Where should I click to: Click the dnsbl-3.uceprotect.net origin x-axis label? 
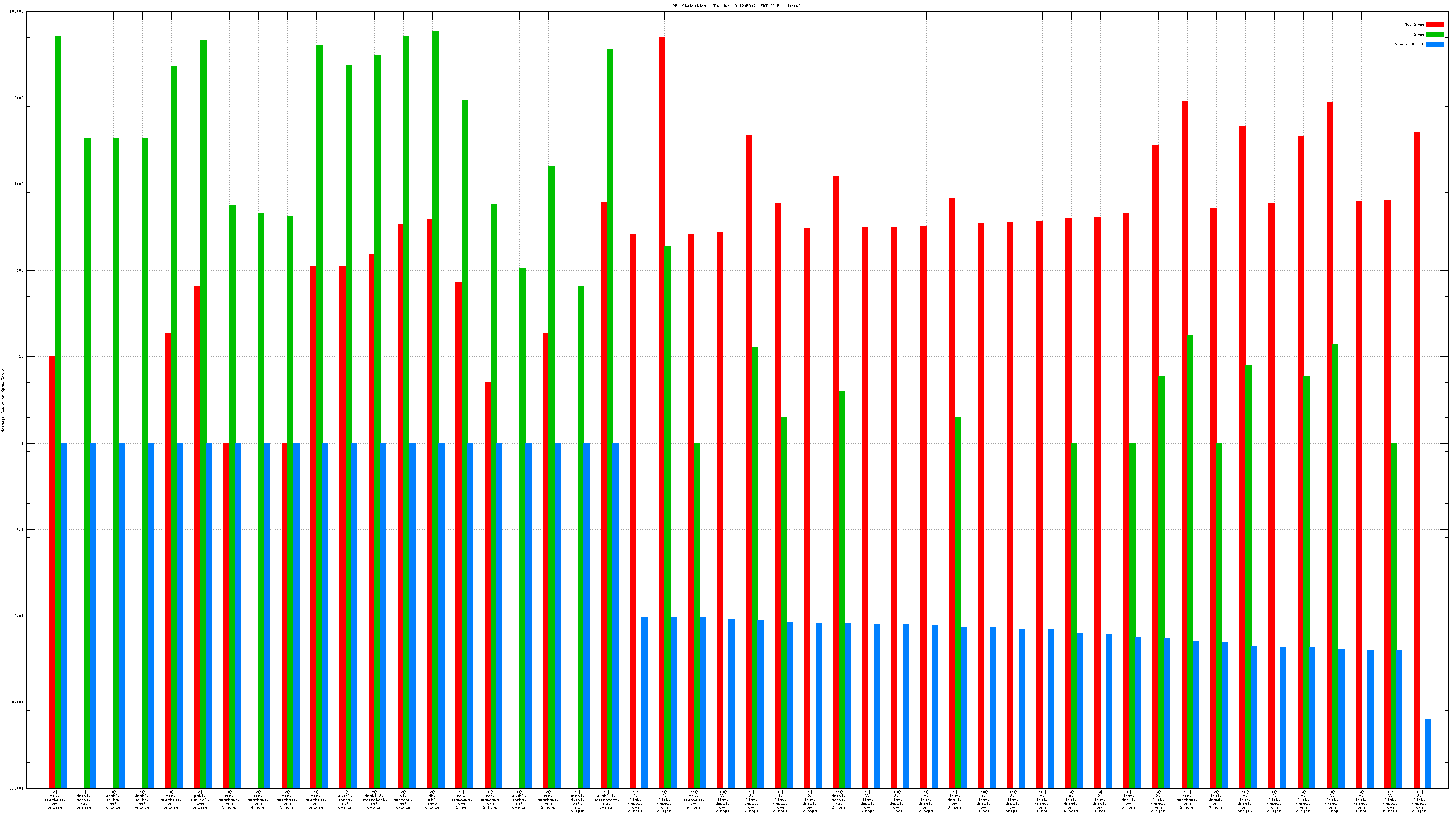coord(374,800)
